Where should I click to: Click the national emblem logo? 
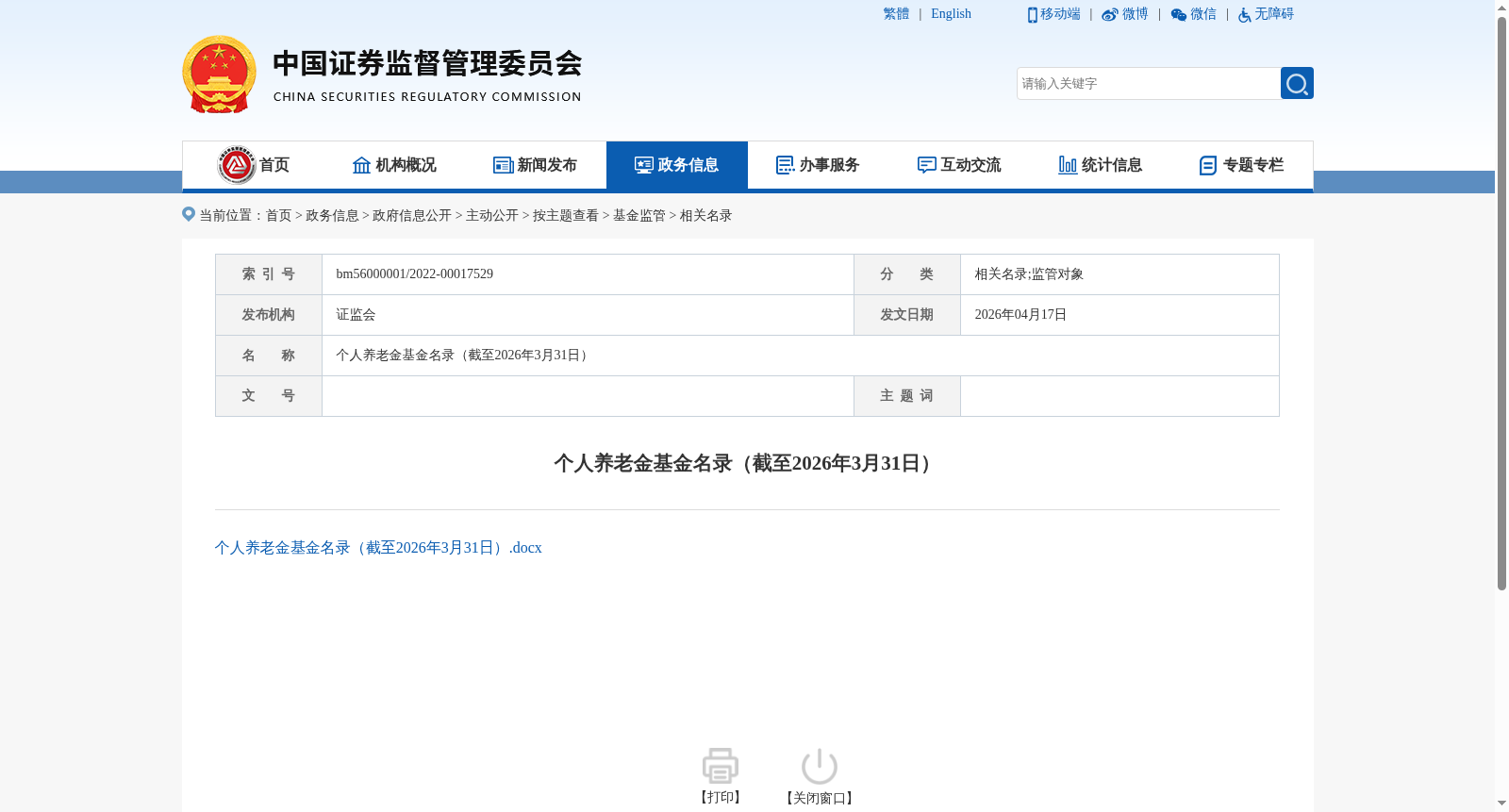pos(219,75)
